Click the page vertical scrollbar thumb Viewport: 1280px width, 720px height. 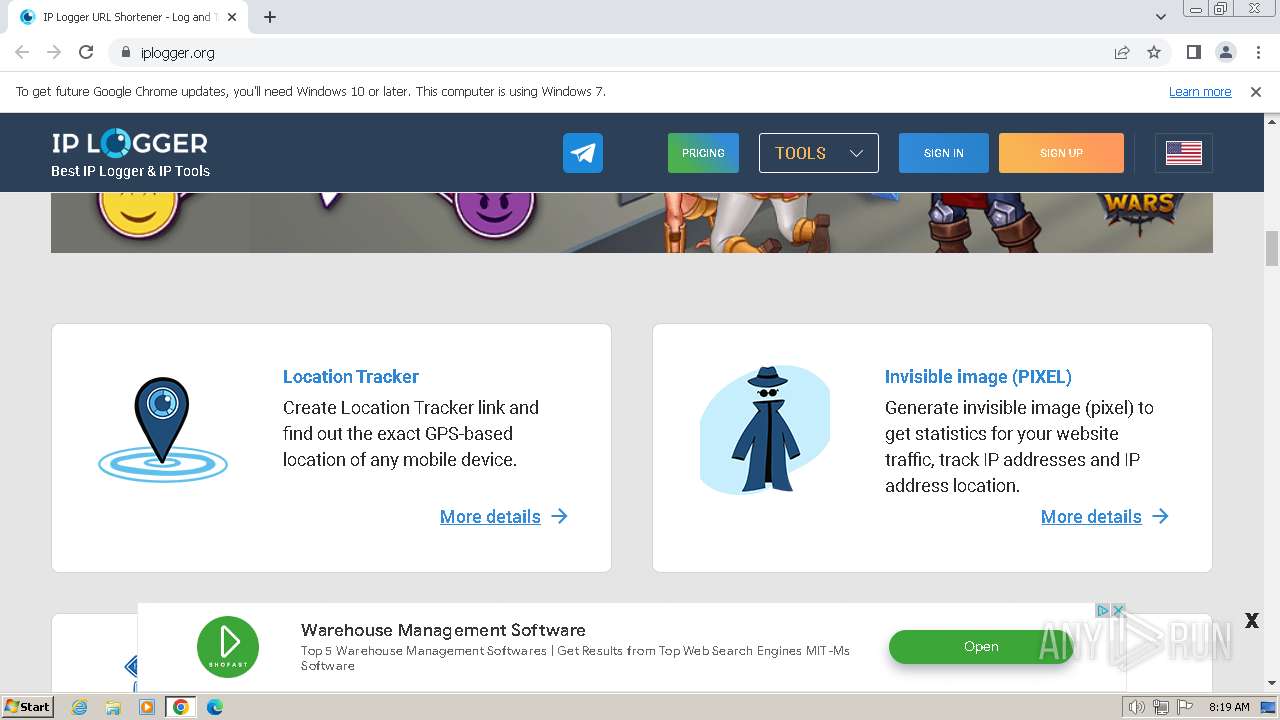[1272, 248]
